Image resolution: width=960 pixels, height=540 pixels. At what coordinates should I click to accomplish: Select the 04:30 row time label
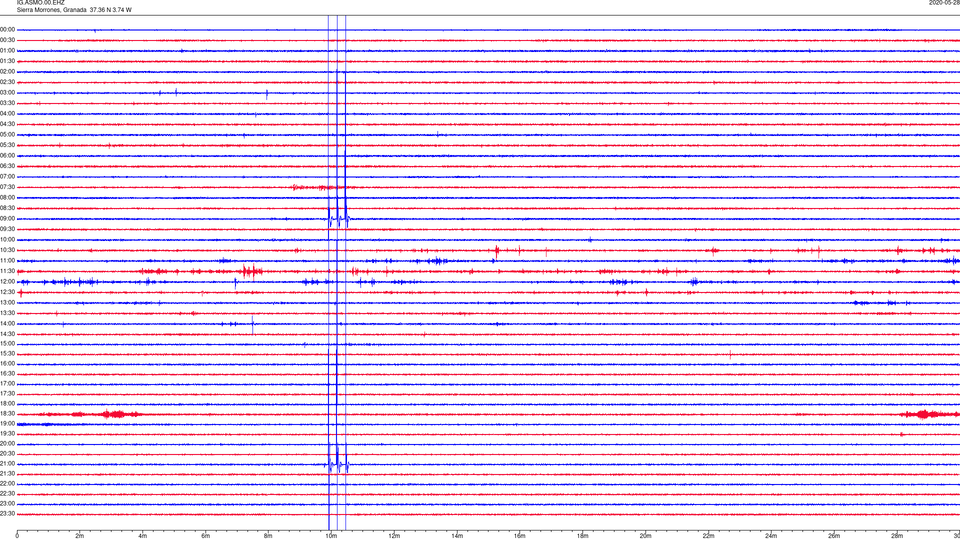(7, 124)
